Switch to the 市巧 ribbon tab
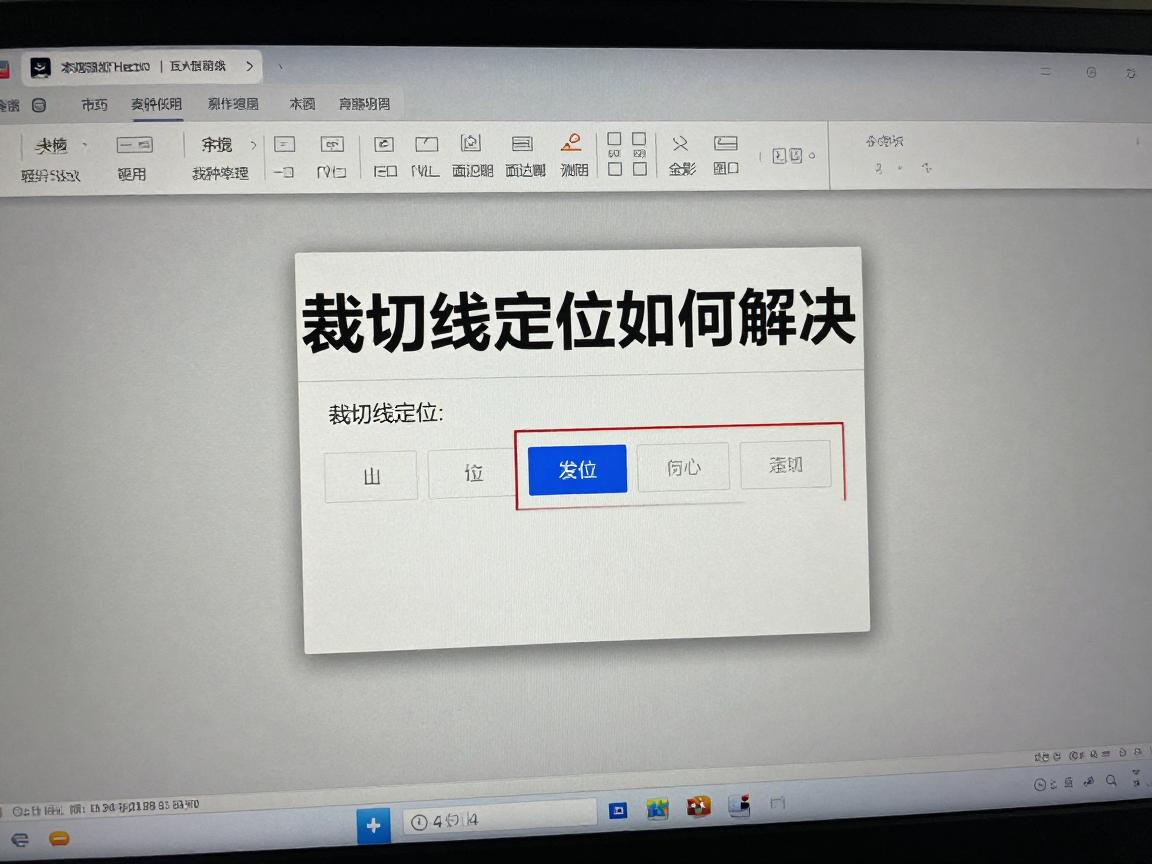Viewport: 1152px width, 864px height. [95, 104]
